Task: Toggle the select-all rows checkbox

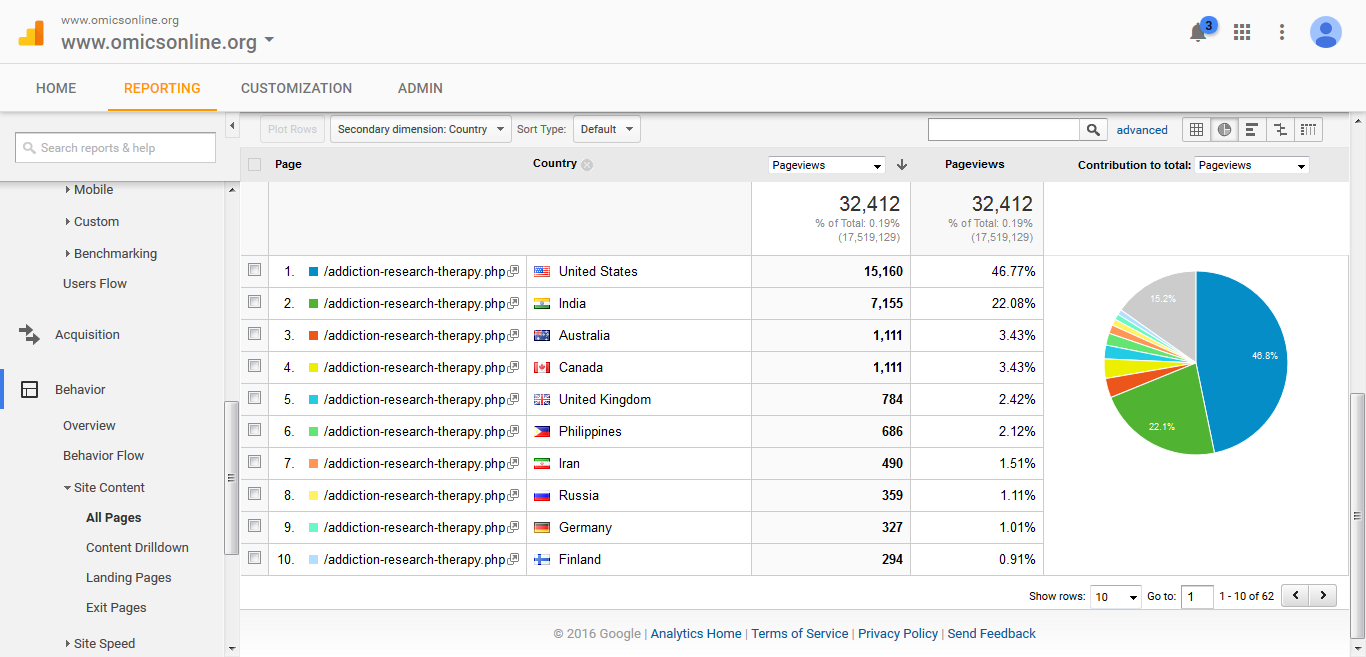Action: pos(254,165)
